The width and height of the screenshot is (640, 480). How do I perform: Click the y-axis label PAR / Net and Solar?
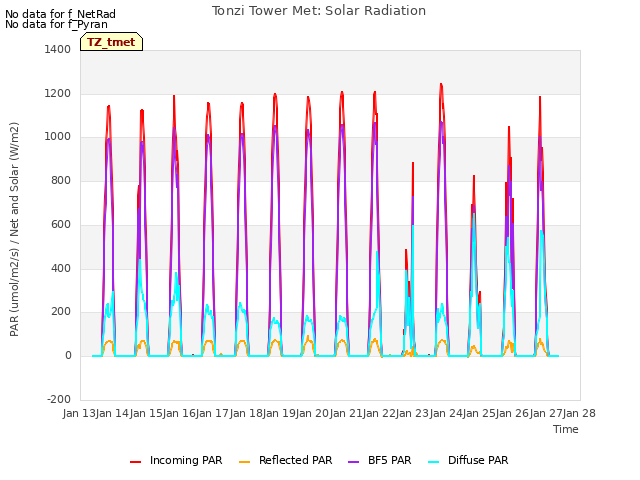coord(14,229)
